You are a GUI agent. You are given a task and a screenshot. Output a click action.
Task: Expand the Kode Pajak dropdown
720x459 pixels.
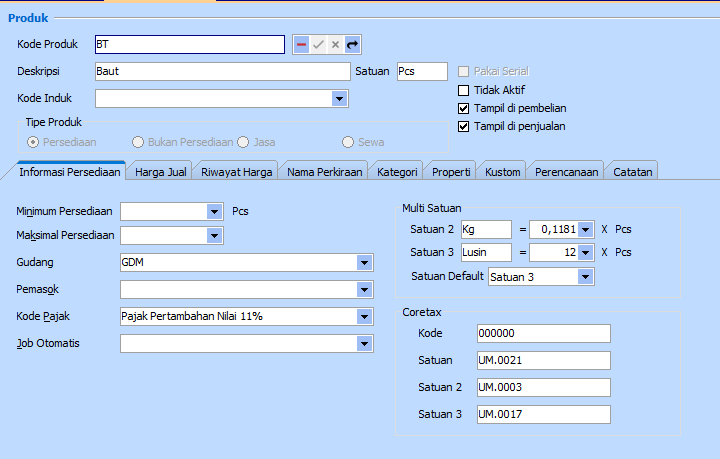tap(364, 316)
